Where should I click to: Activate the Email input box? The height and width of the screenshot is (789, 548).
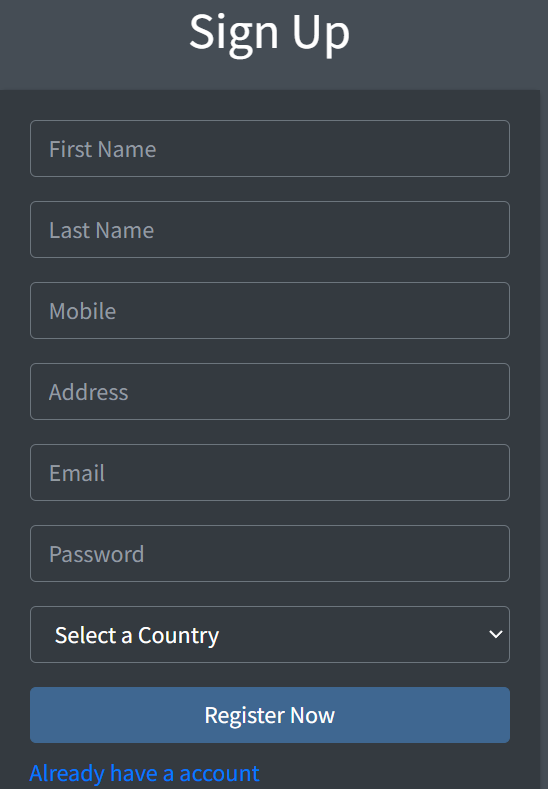(270, 472)
